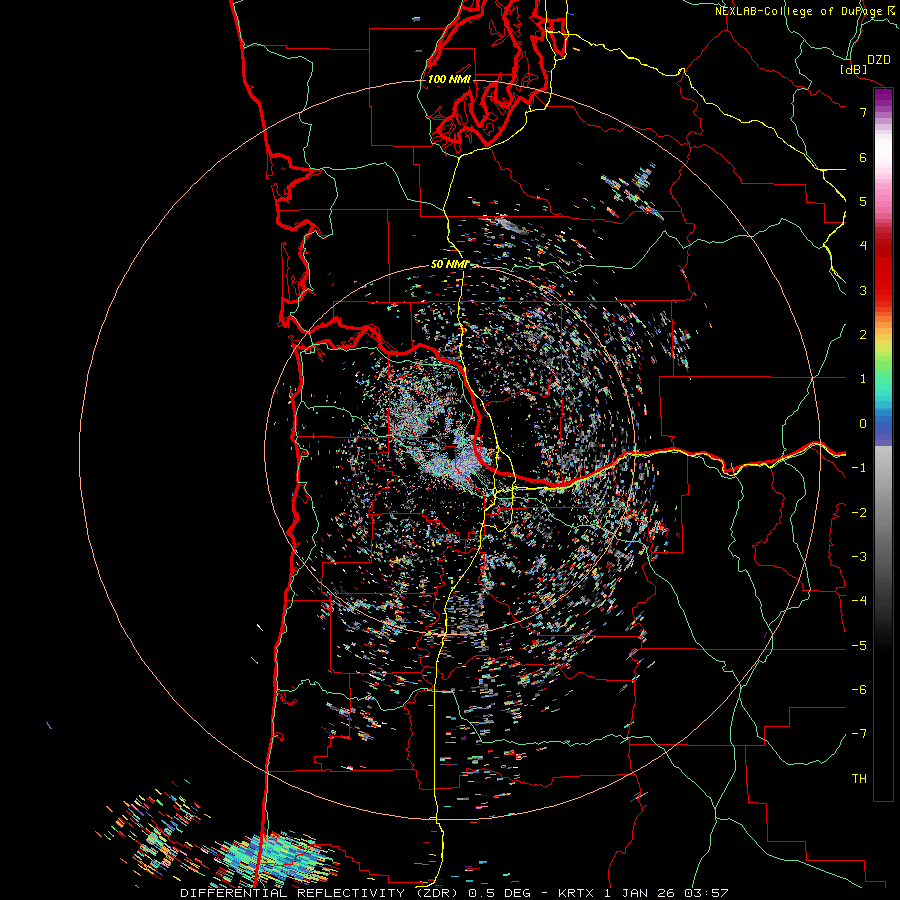The image size is (900, 900).
Task: Select the -4 value on the scale
Action: 859,601
